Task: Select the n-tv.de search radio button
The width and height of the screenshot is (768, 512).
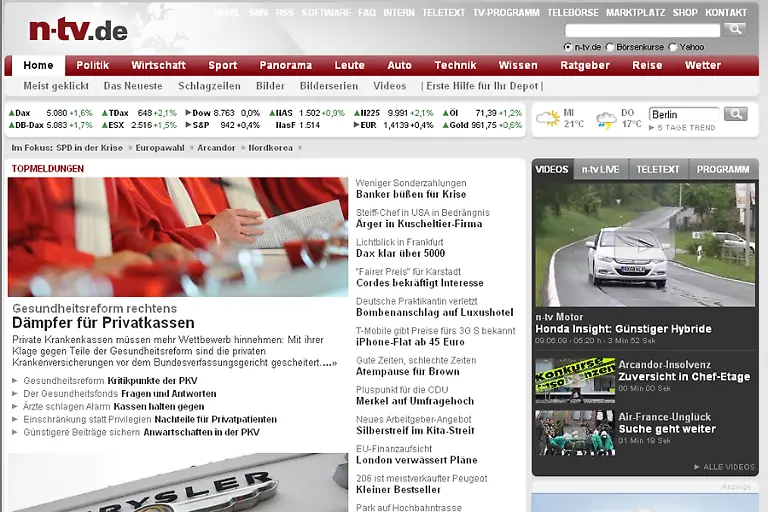Action: pos(568,47)
